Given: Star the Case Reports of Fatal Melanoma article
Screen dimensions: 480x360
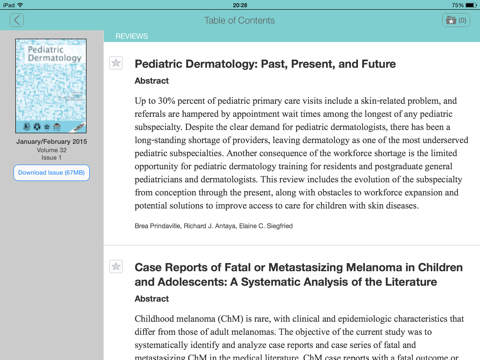Looking at the screenshot, I should 116,266.
